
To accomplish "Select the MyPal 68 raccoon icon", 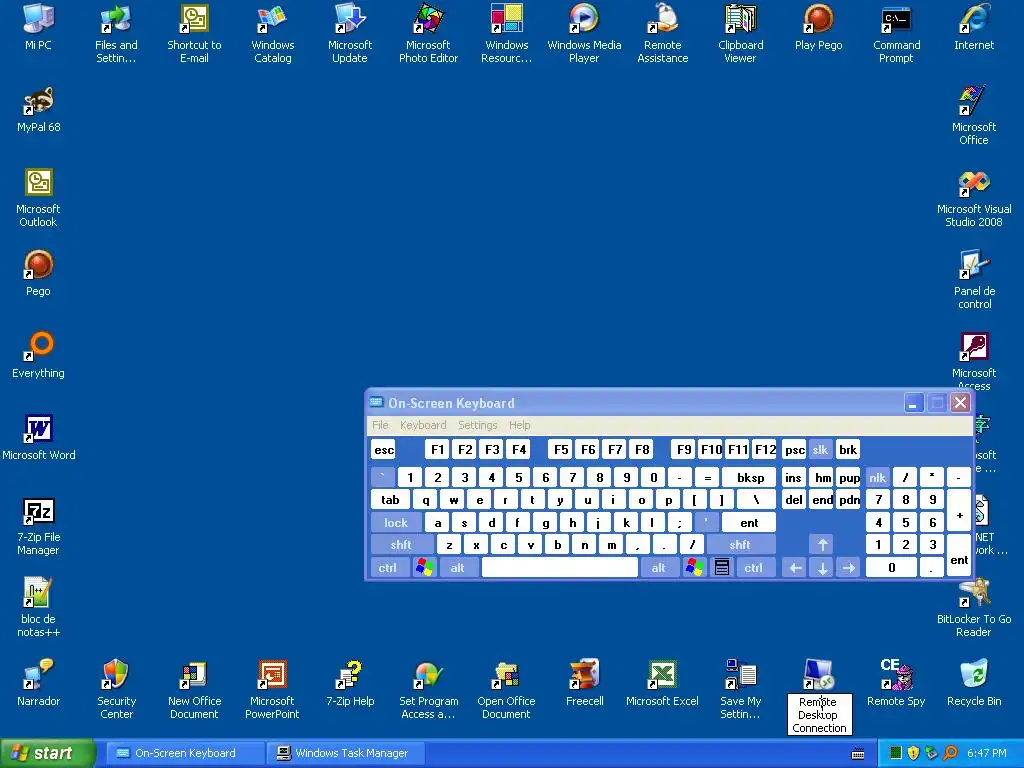I will click(39, 102).
